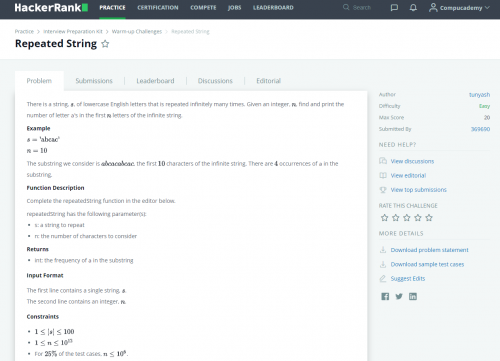
Task: Rate the challenge three stars
Action: tap(407, 218)
